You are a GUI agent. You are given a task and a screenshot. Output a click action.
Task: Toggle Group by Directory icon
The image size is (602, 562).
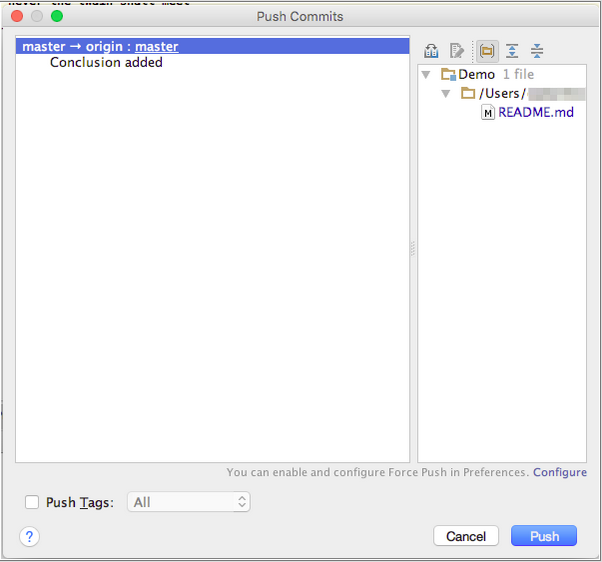click(x=487, y=51)
